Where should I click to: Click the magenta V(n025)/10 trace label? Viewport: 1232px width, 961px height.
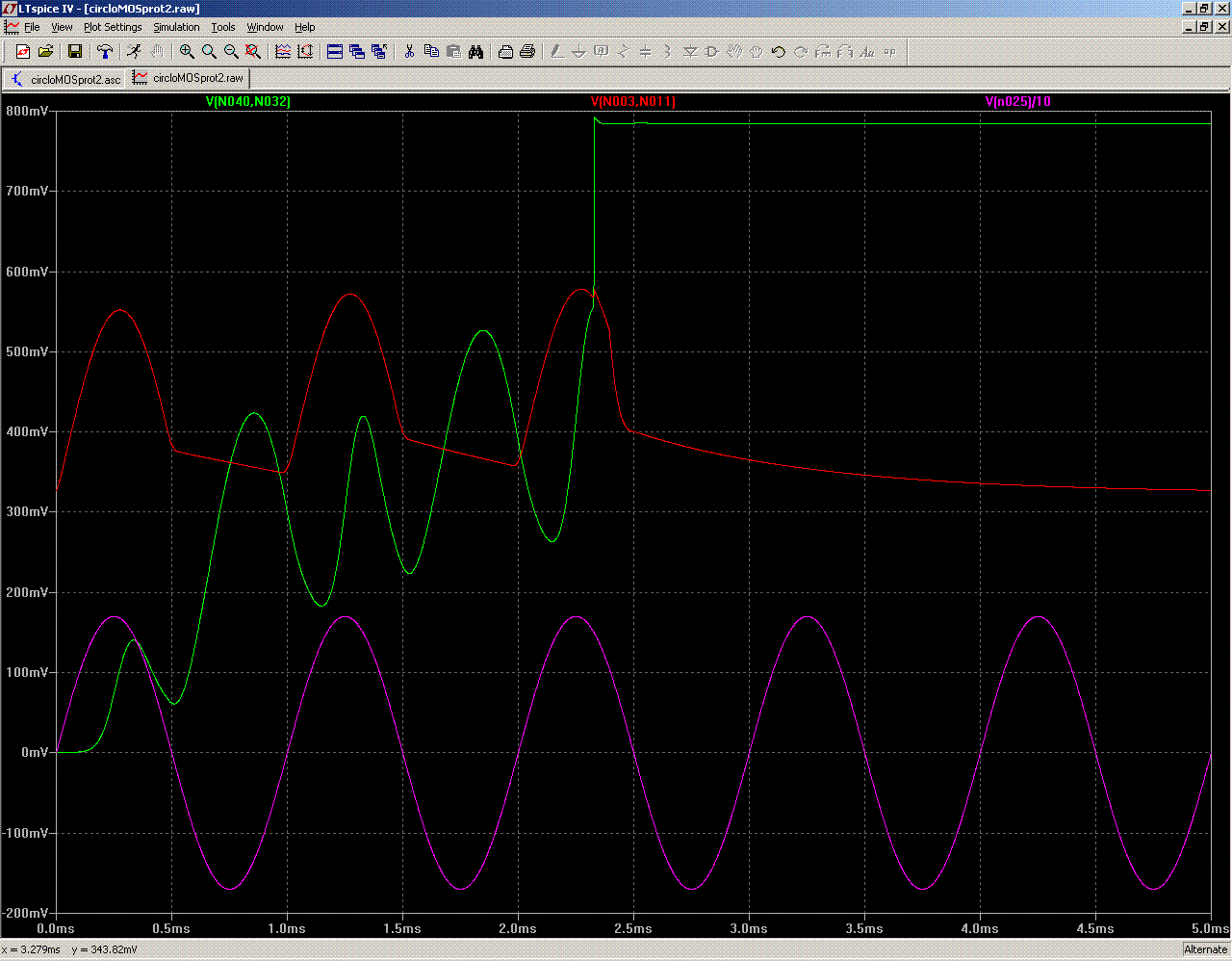pyautogui.click(x=1018, y=101)
